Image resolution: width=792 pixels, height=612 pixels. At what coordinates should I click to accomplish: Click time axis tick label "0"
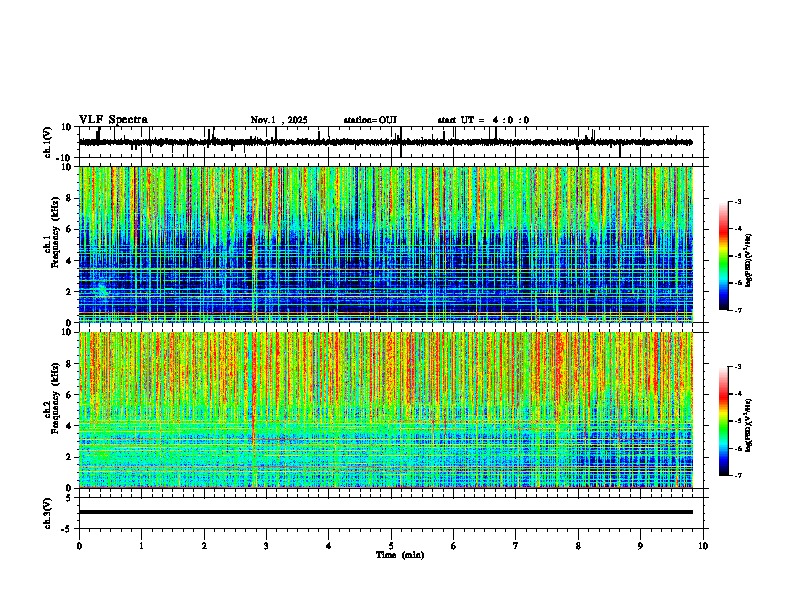point(79,546)
